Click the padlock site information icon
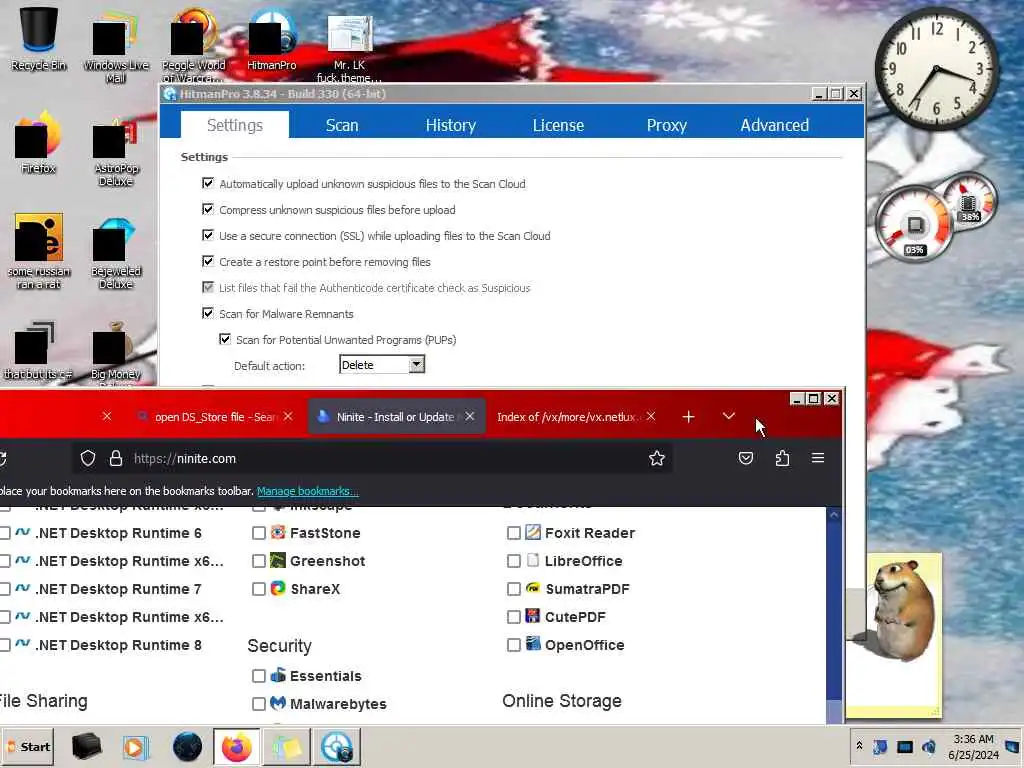Viewport: 1024px width, 768px height. (116, 458)
